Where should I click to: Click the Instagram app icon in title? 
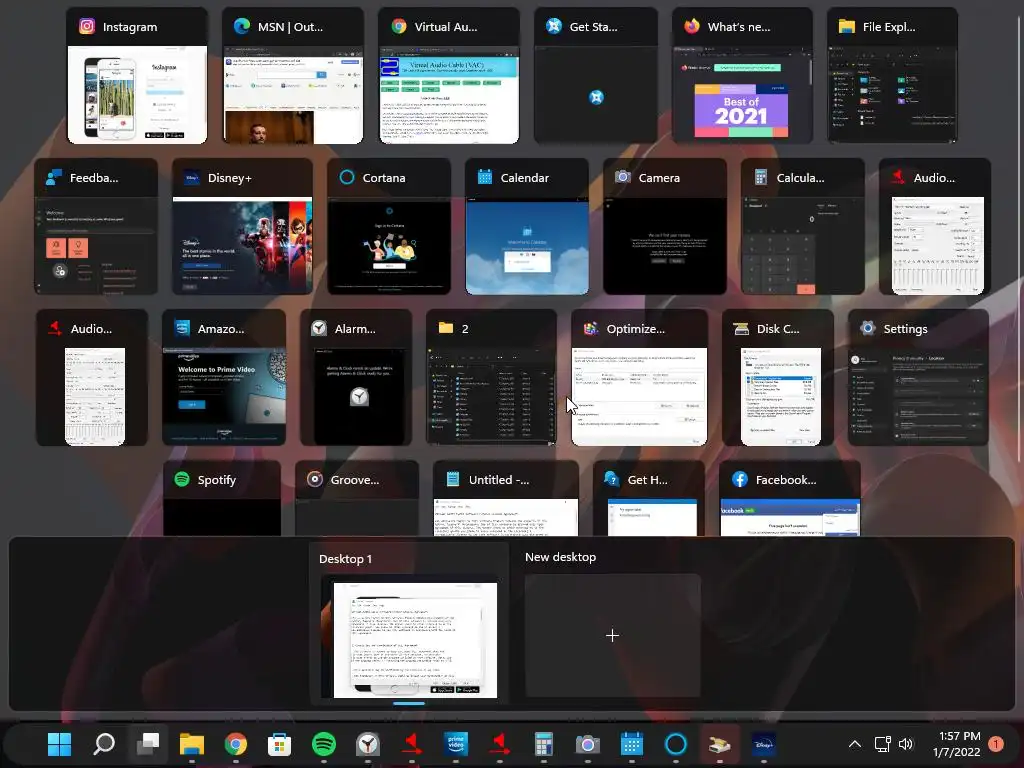click(87, 26)
